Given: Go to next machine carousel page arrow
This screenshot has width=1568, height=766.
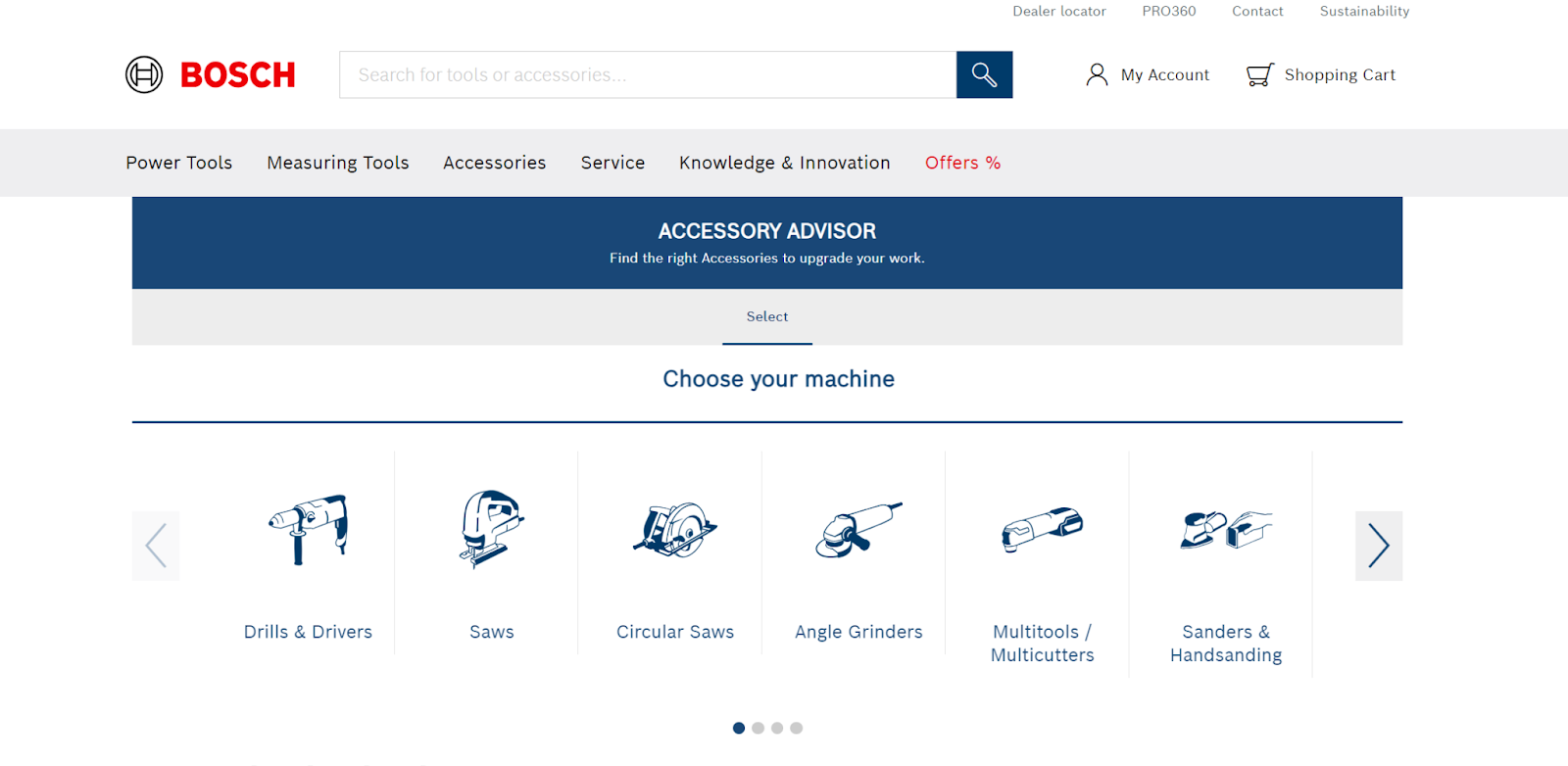Looking at the screenshot, I should (1379, 546).
